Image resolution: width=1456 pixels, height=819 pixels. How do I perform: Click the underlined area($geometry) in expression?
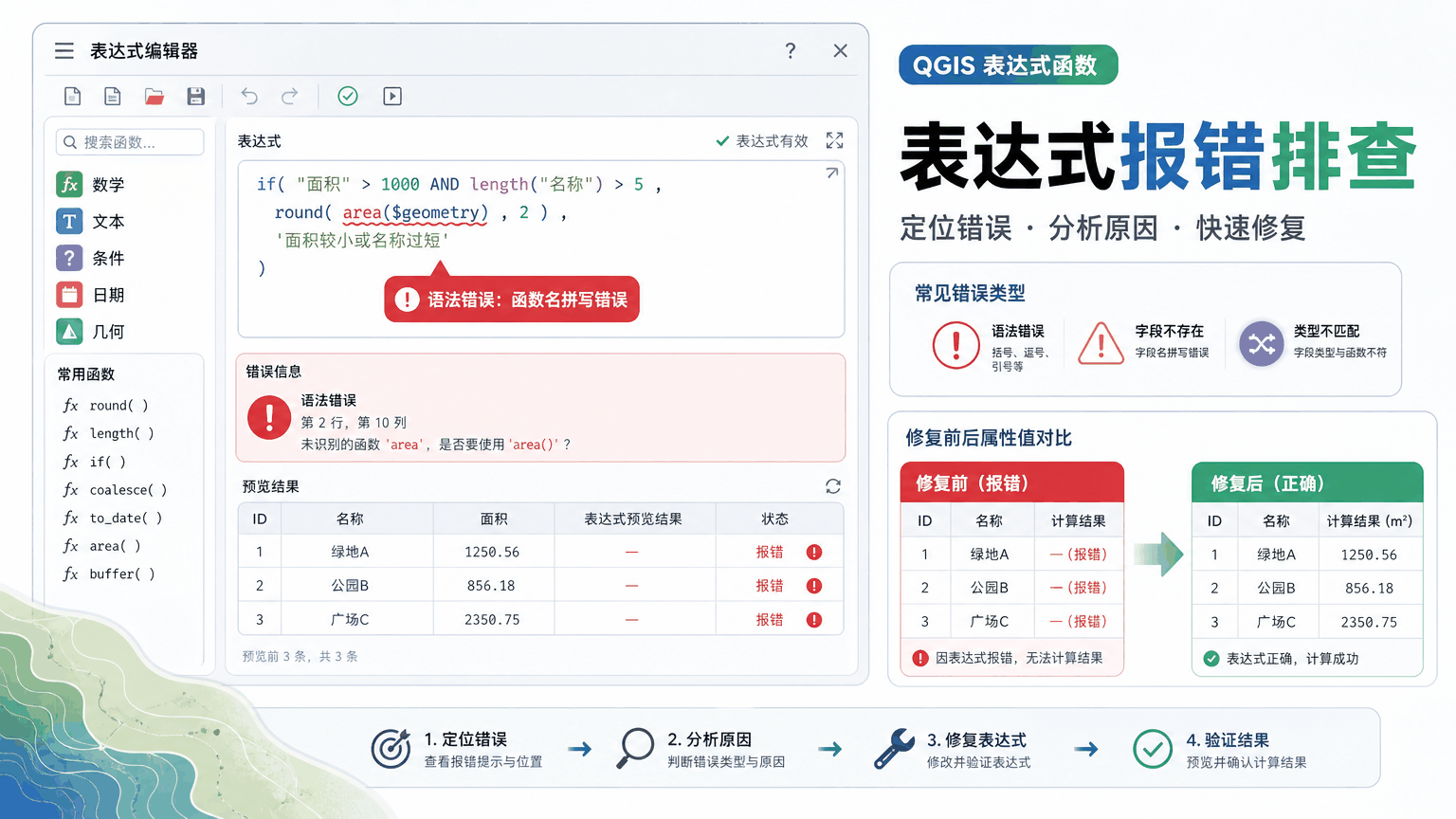(415, 212)
